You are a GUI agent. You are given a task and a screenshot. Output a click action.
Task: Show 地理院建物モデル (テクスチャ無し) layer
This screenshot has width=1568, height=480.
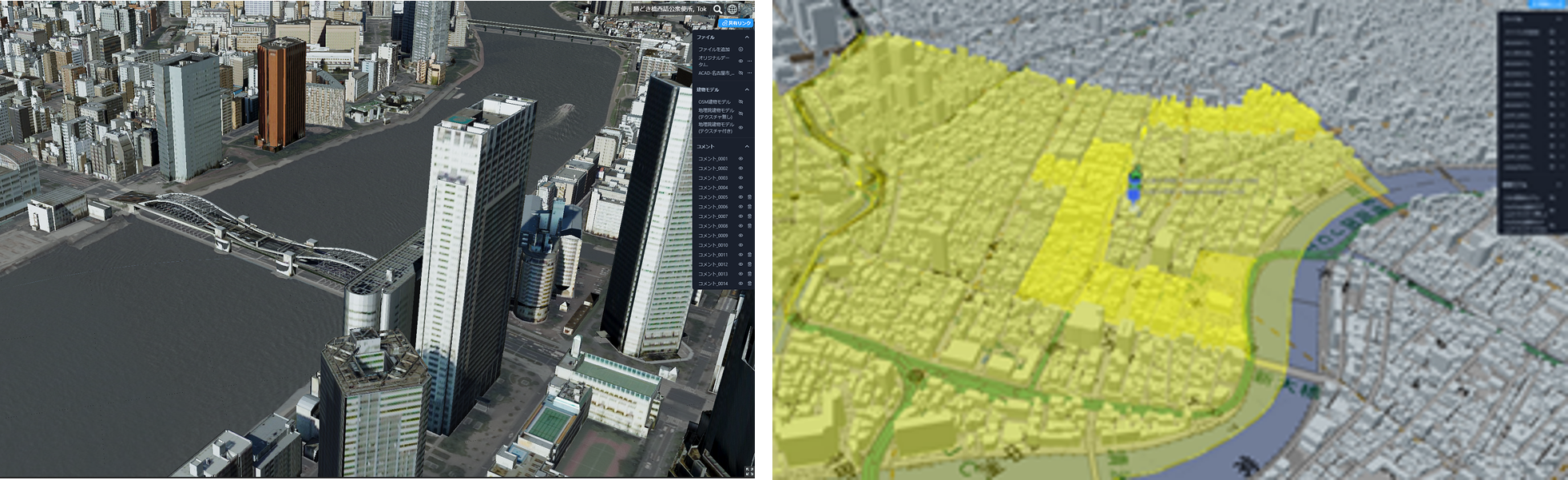740,113
